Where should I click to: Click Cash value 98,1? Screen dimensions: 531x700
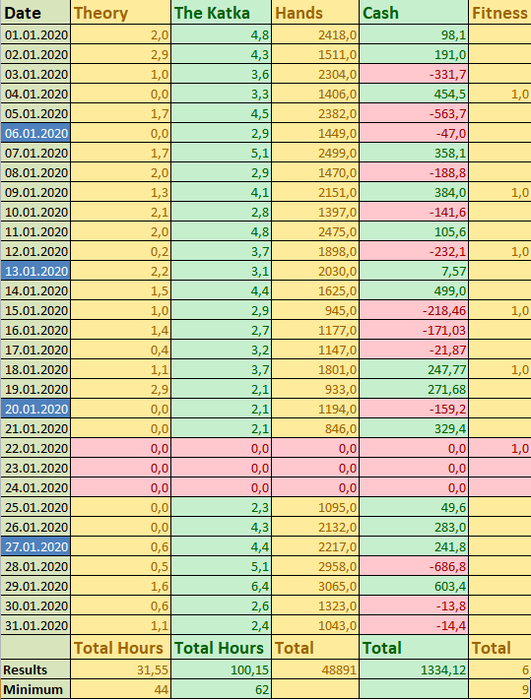[x=414, y=35]
